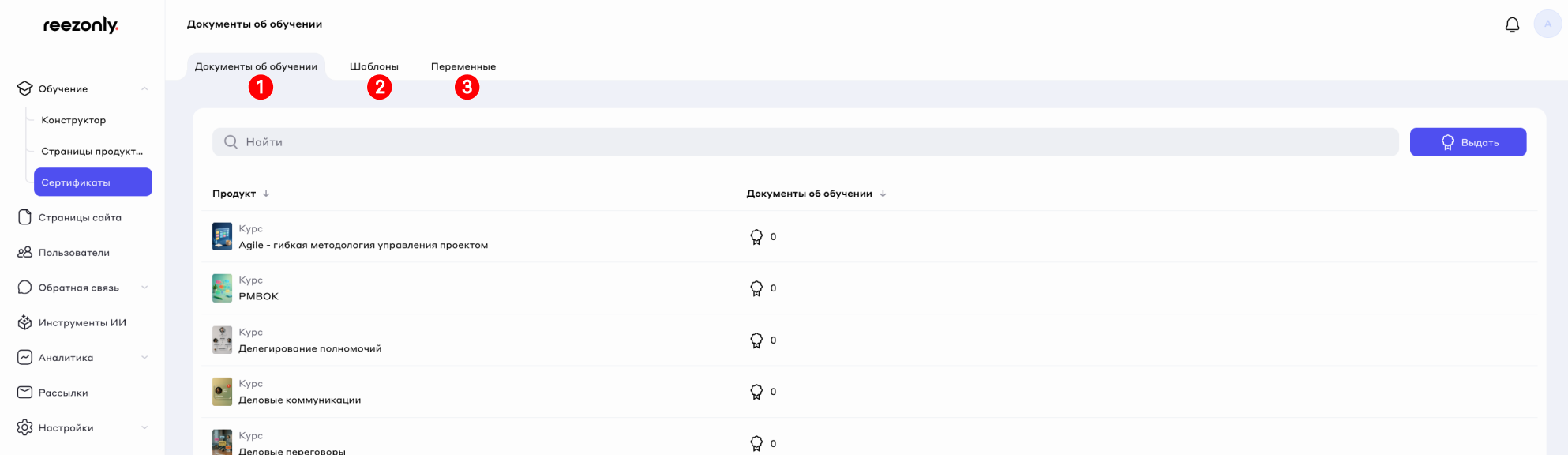The image size is (1568, 455).
Task: Open Конструктор in the sidebar
Action: tap(73, 120)
